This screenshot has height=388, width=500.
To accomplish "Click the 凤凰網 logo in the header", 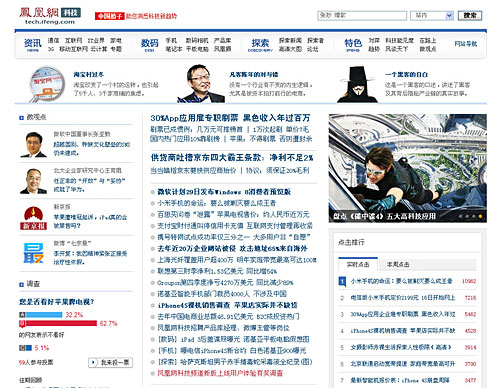I will pyautogui.click(x=39, y=13).
